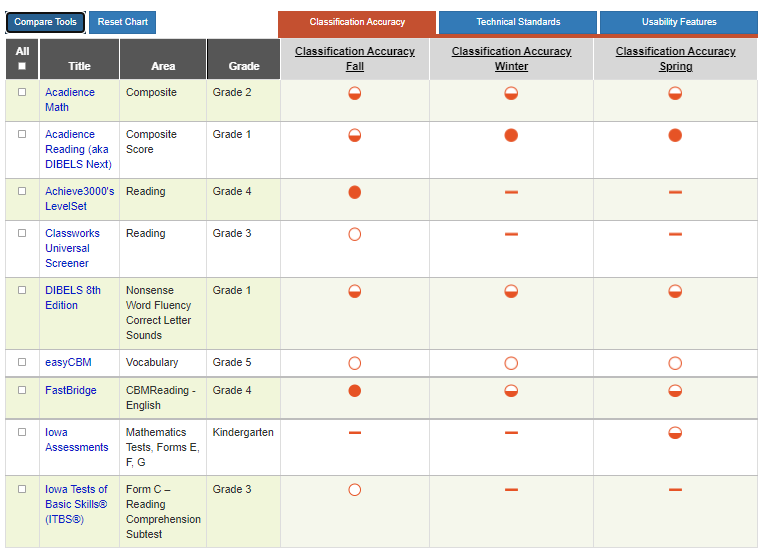Image resolution: width=764 pixels, height=556 pixels.
Task: Open the Acadience Math link
Action: tap(70, 100)
